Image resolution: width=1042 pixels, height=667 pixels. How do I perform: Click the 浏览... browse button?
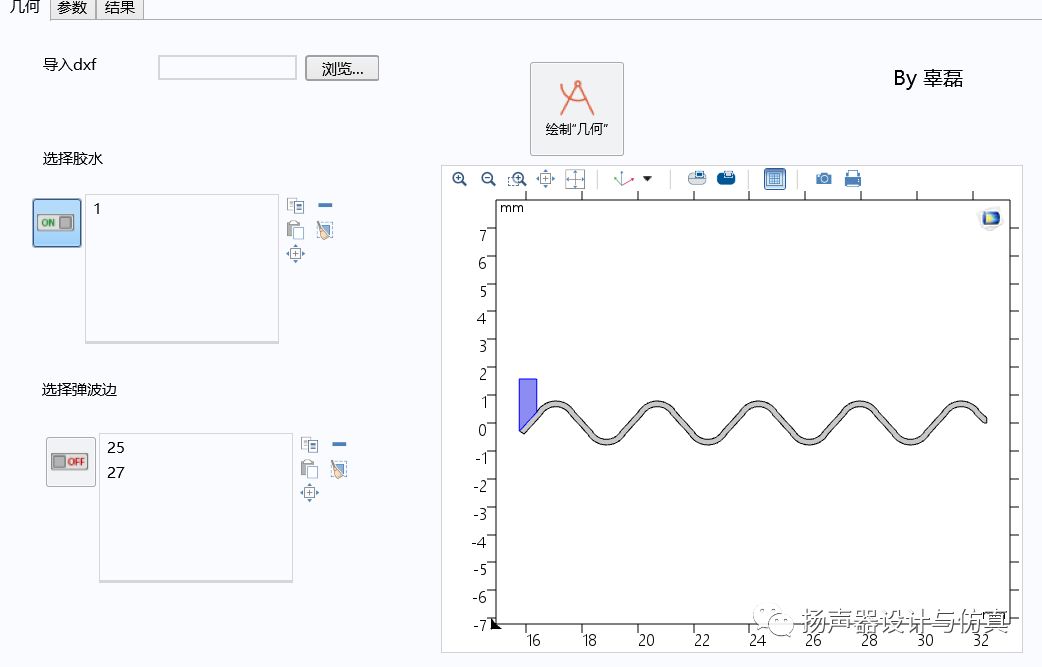(x=342, y=68)
